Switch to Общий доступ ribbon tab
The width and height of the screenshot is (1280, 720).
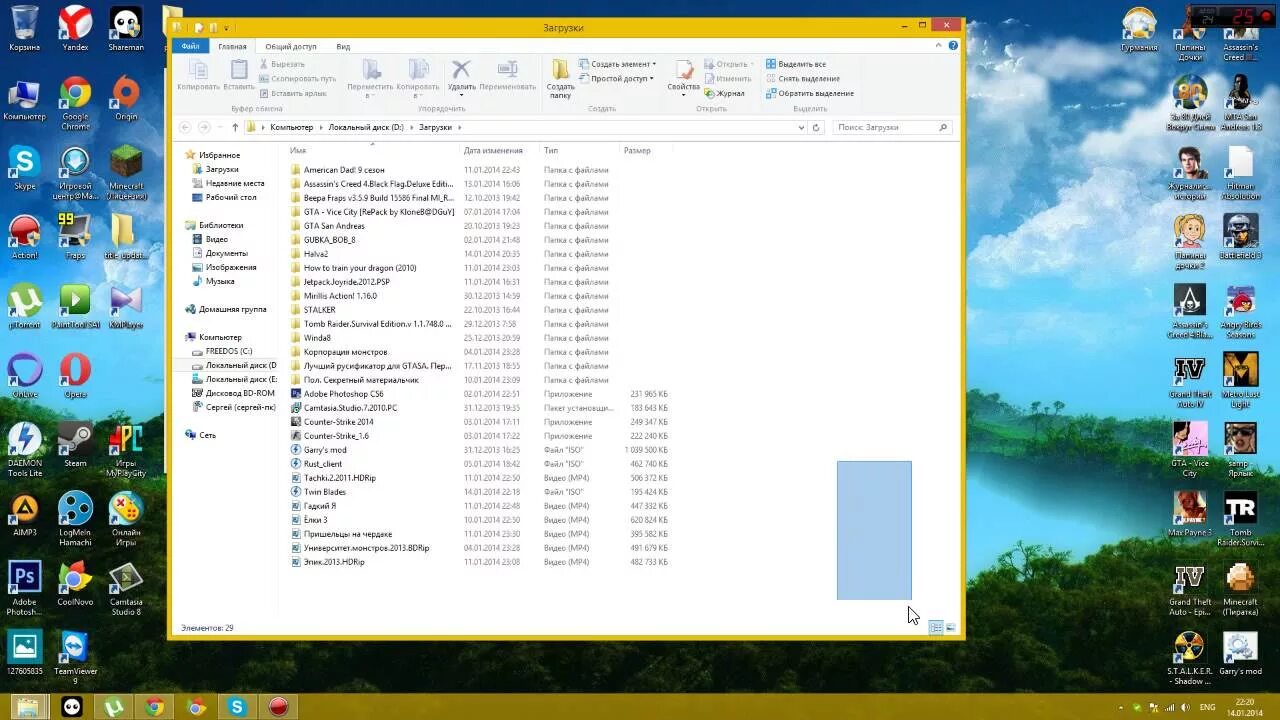[x=291, y=46]
